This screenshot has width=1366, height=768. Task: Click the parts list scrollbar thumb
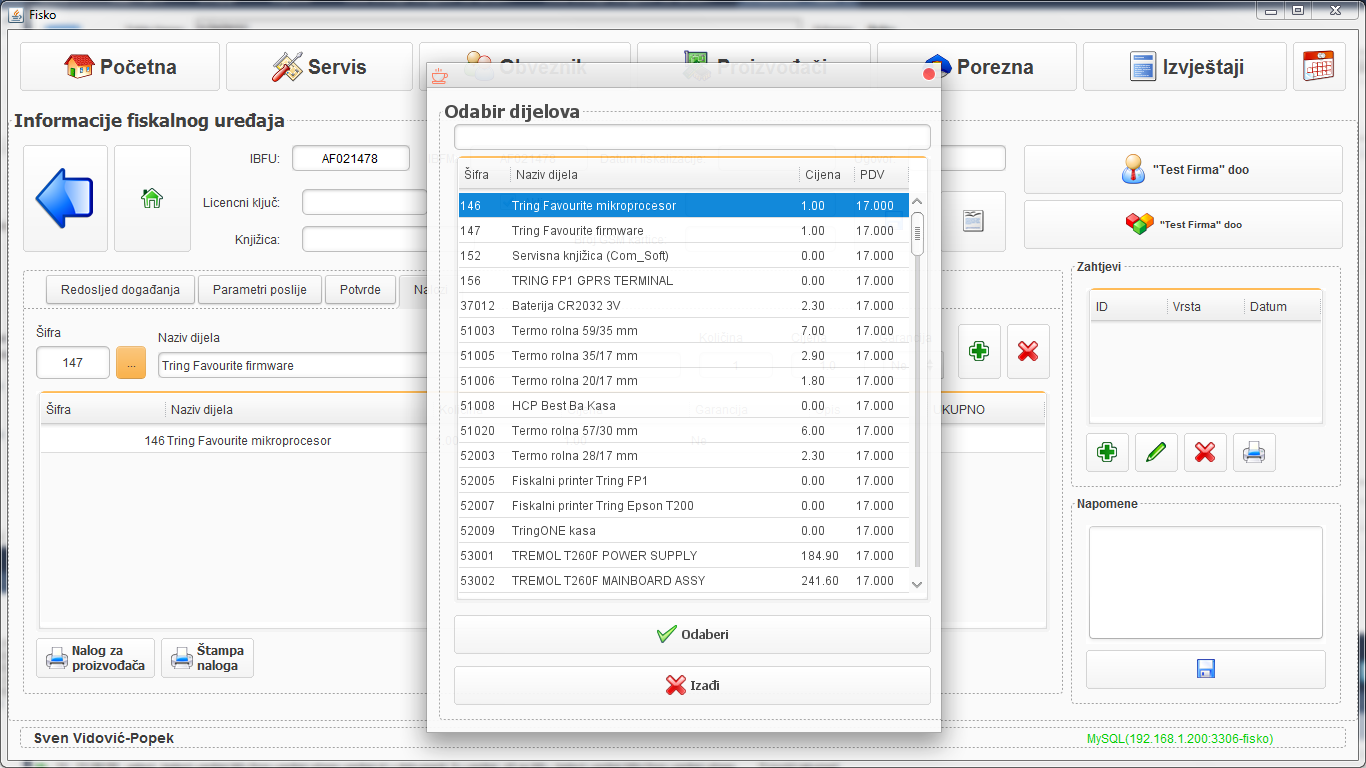[x=917, y=234]
